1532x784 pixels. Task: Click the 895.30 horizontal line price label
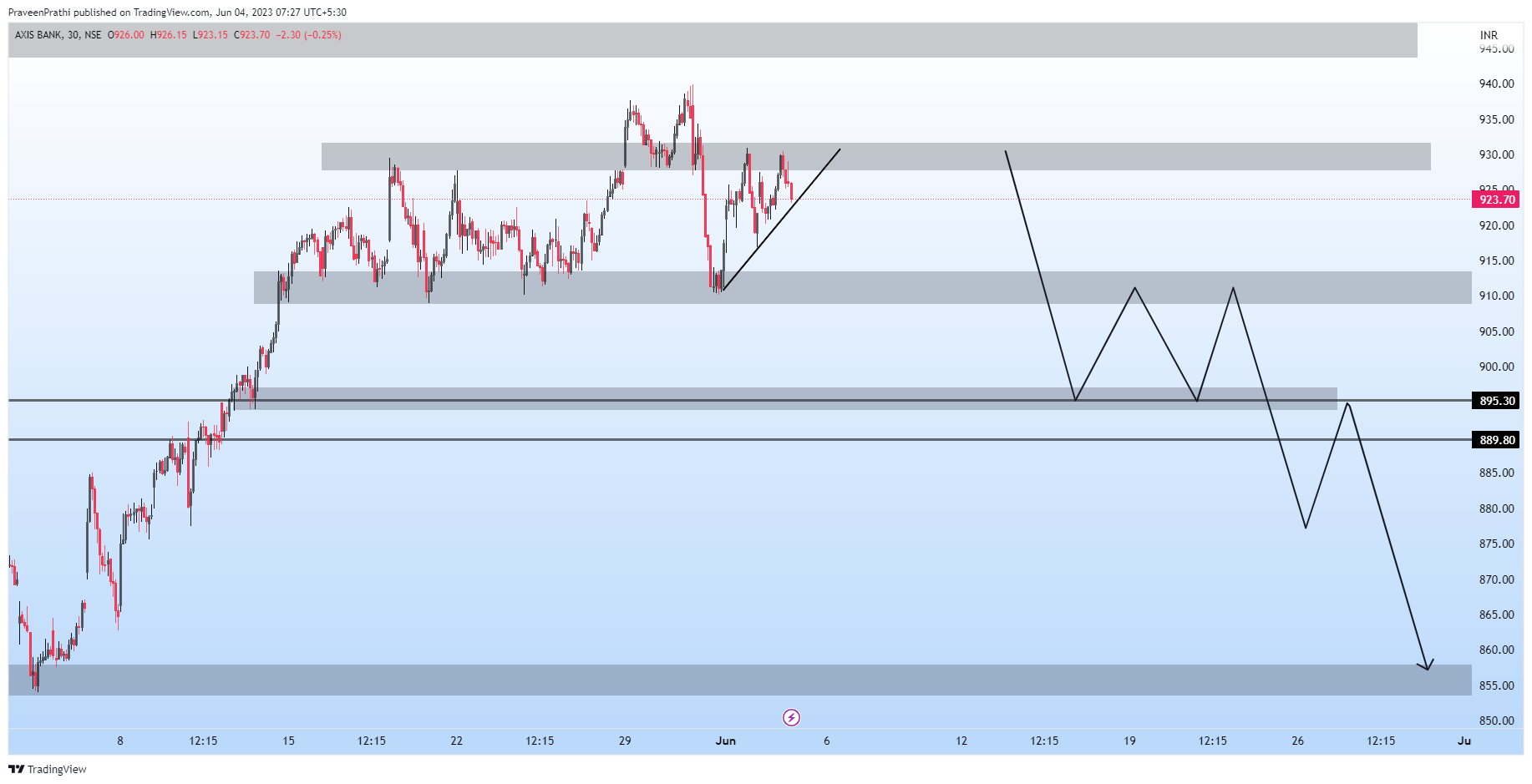click(1495, 401)
